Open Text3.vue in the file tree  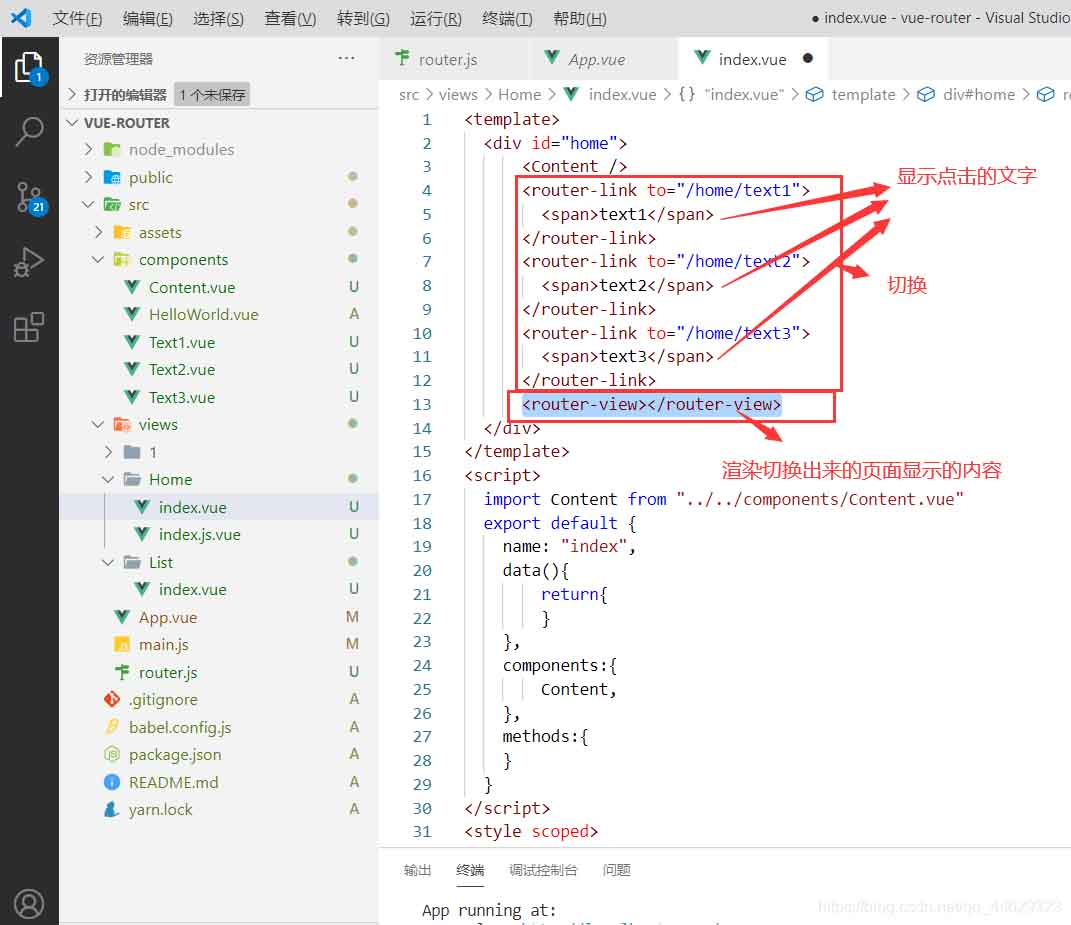pos(219,397)
